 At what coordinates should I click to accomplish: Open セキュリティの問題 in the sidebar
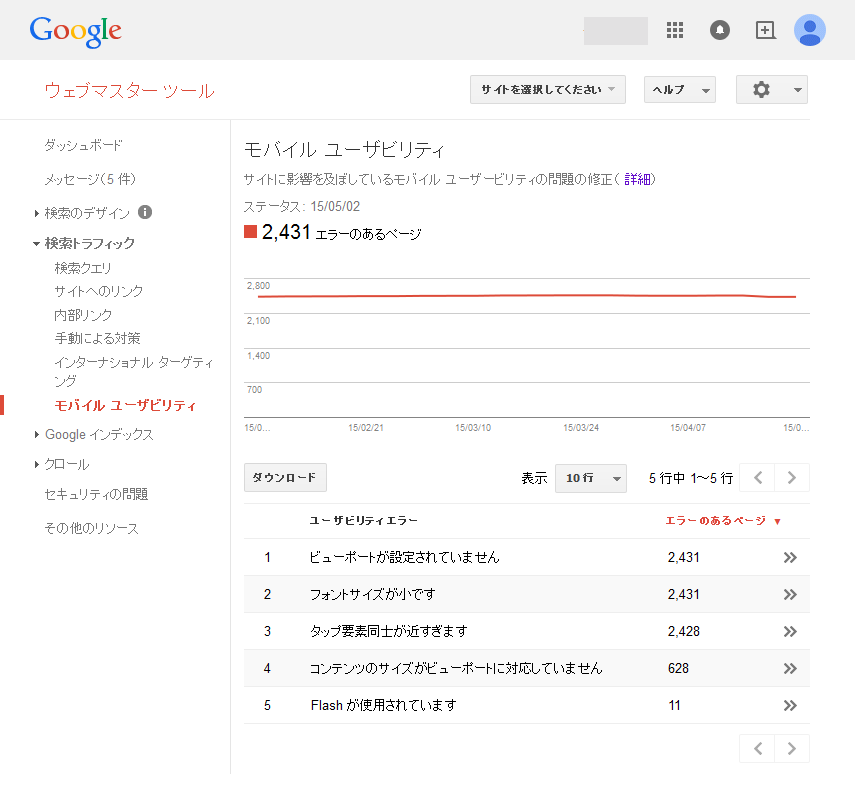[x=96, y=494]
